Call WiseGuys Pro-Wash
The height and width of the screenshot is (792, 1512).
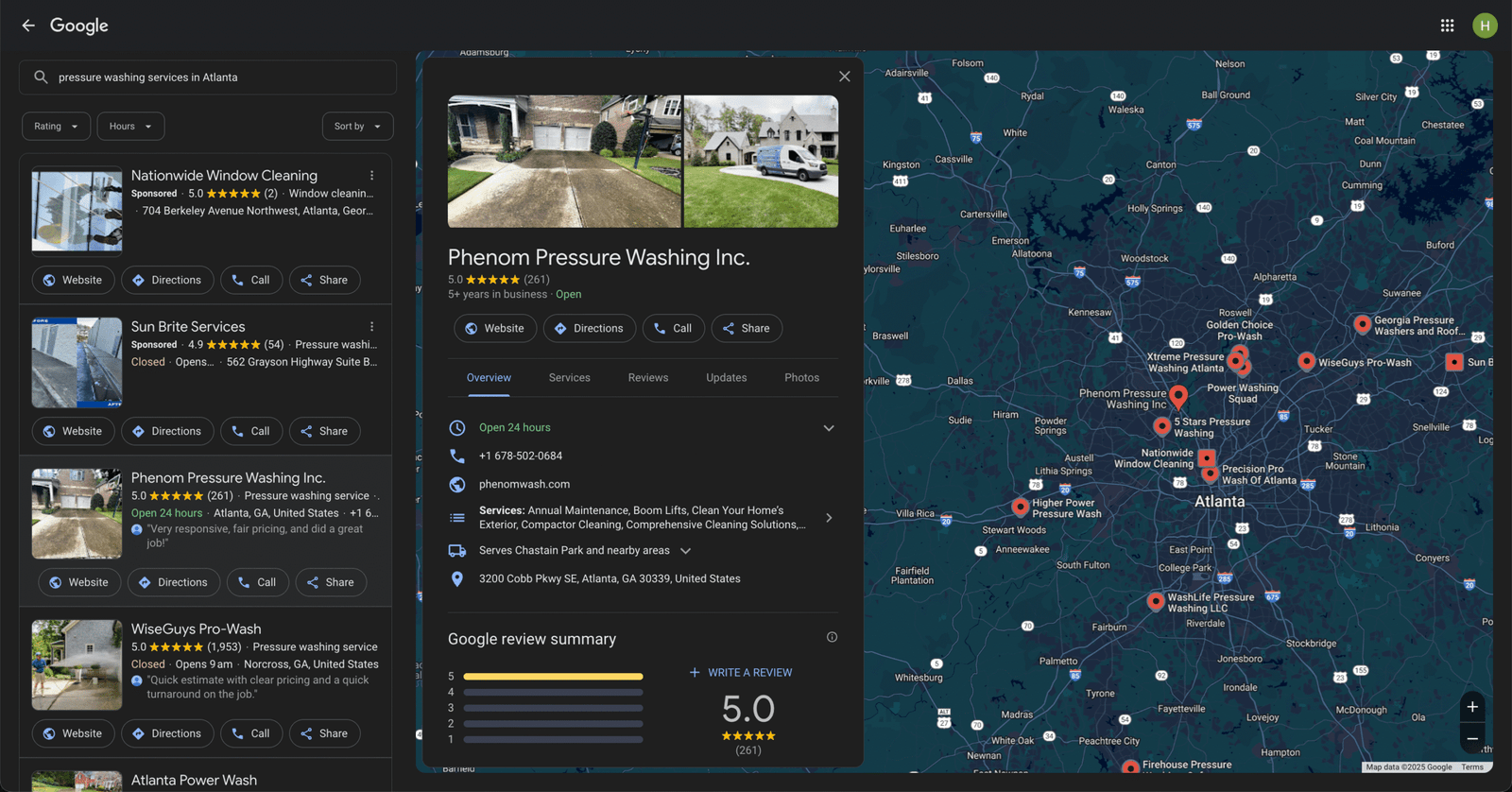(251, 733)
